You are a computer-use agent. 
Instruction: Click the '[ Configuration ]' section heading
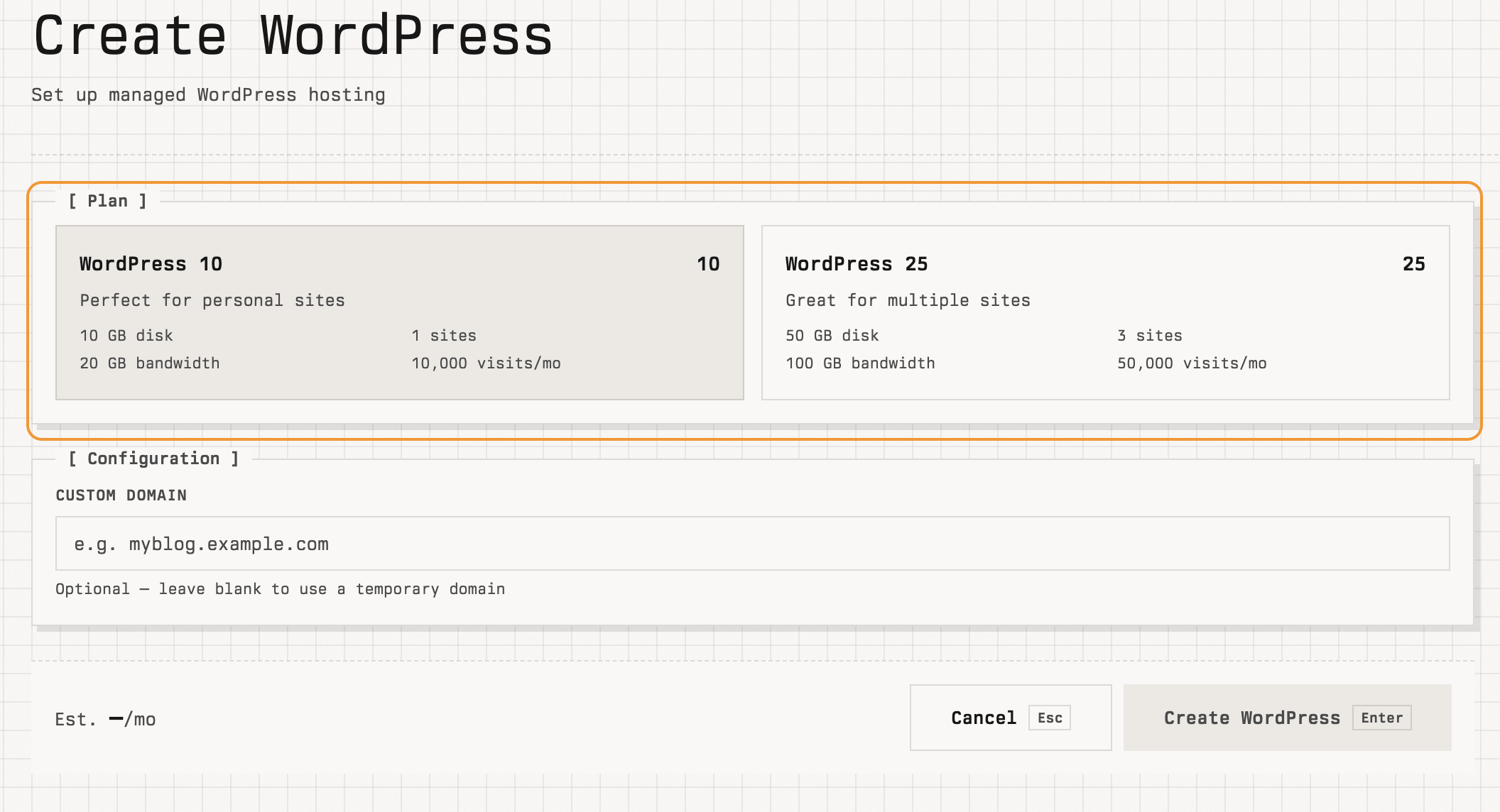[153, 459]
